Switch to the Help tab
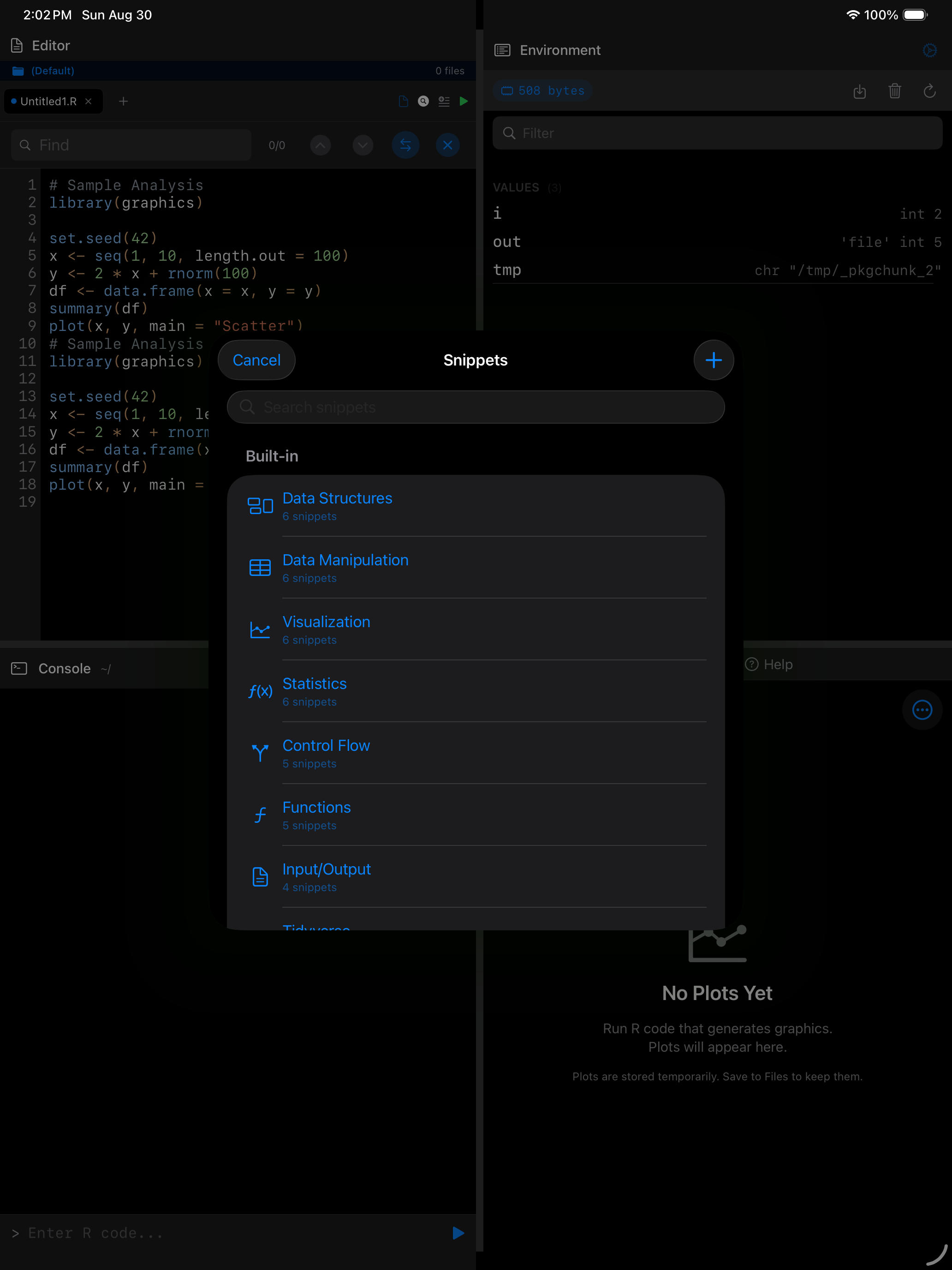 (x=769, y=664)
